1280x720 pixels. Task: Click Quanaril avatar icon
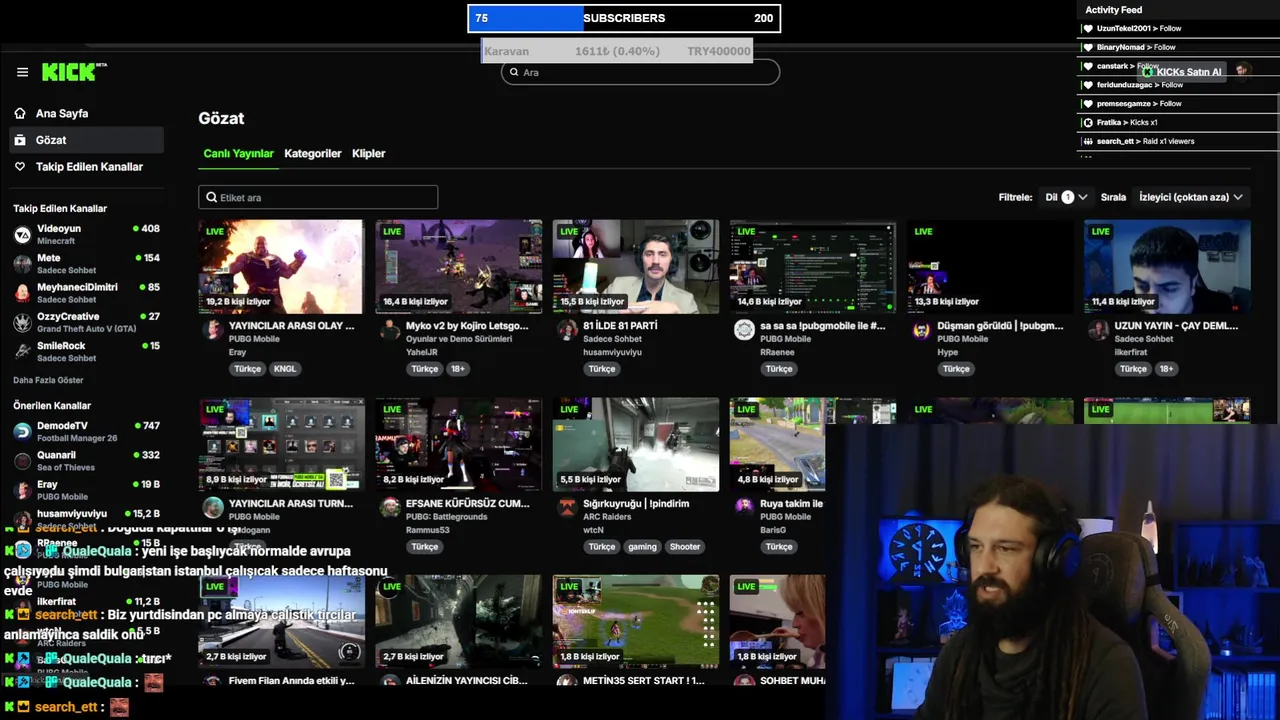pyautogui.click(x=22, y=461)
